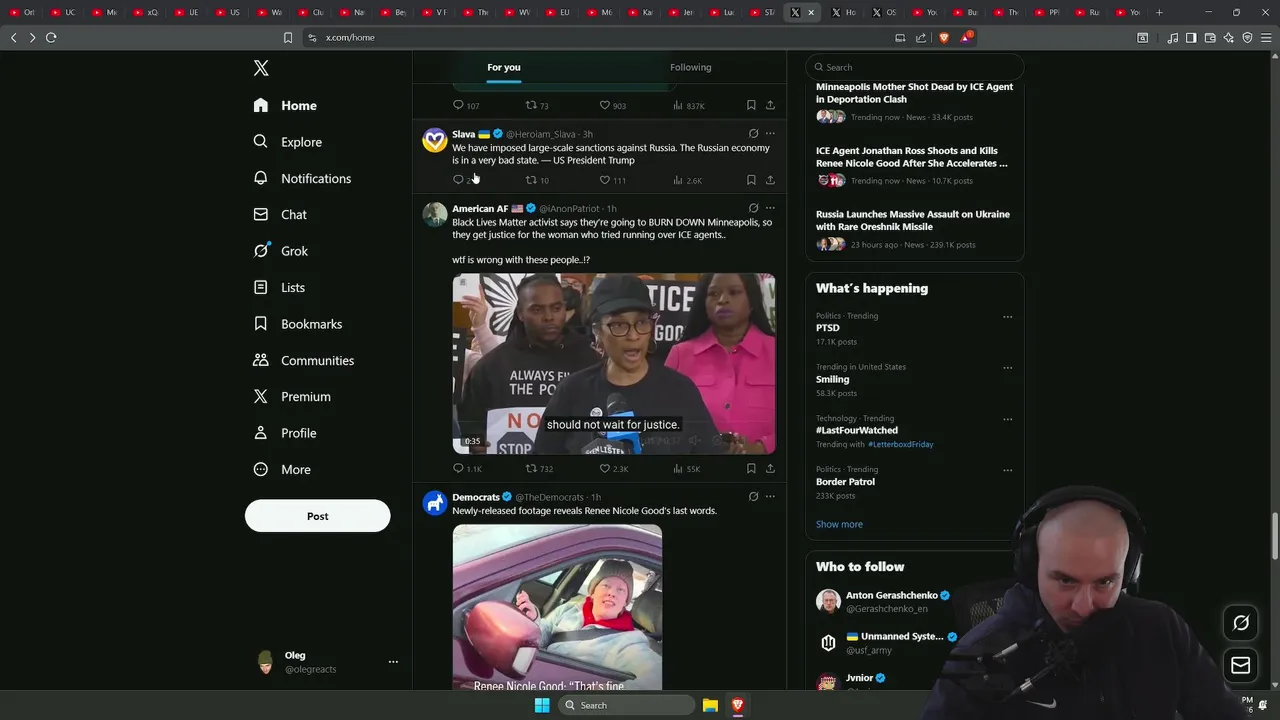Open Premium in the sidebar
The height and width of the screenshot is (720, 1280).
click(292, 396)
